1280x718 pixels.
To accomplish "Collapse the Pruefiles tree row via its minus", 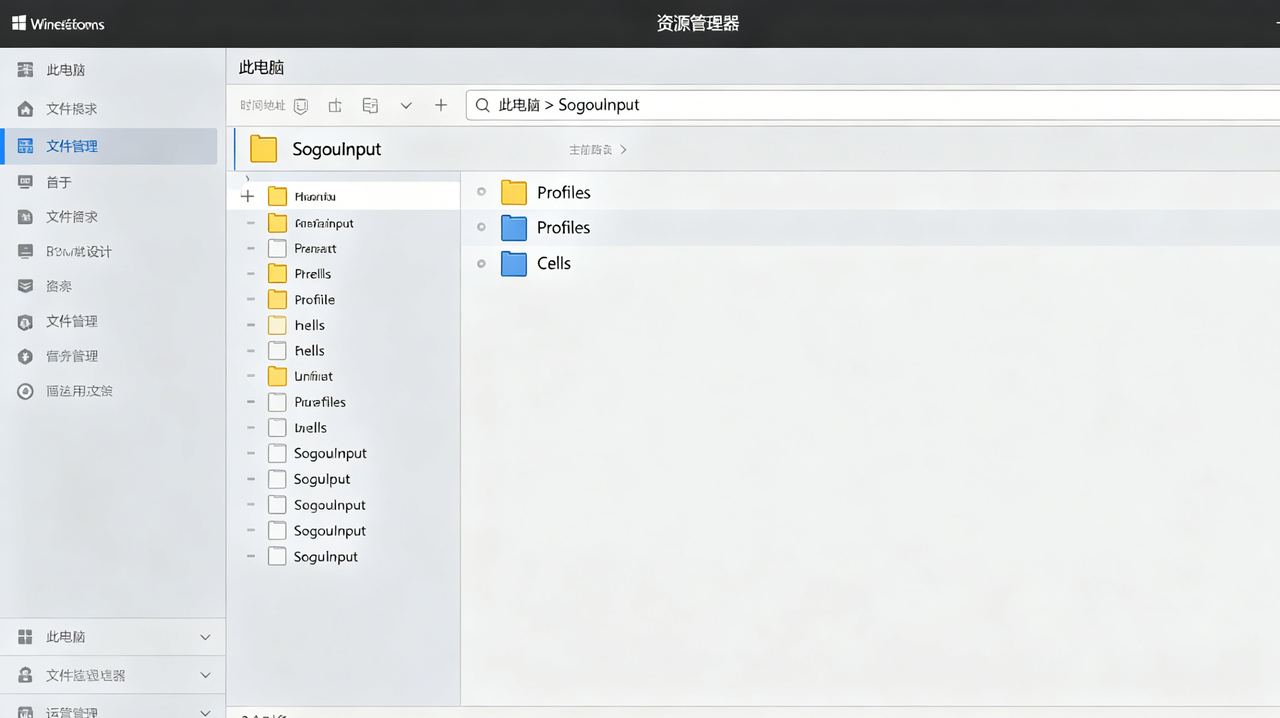I will pos(250,402).
